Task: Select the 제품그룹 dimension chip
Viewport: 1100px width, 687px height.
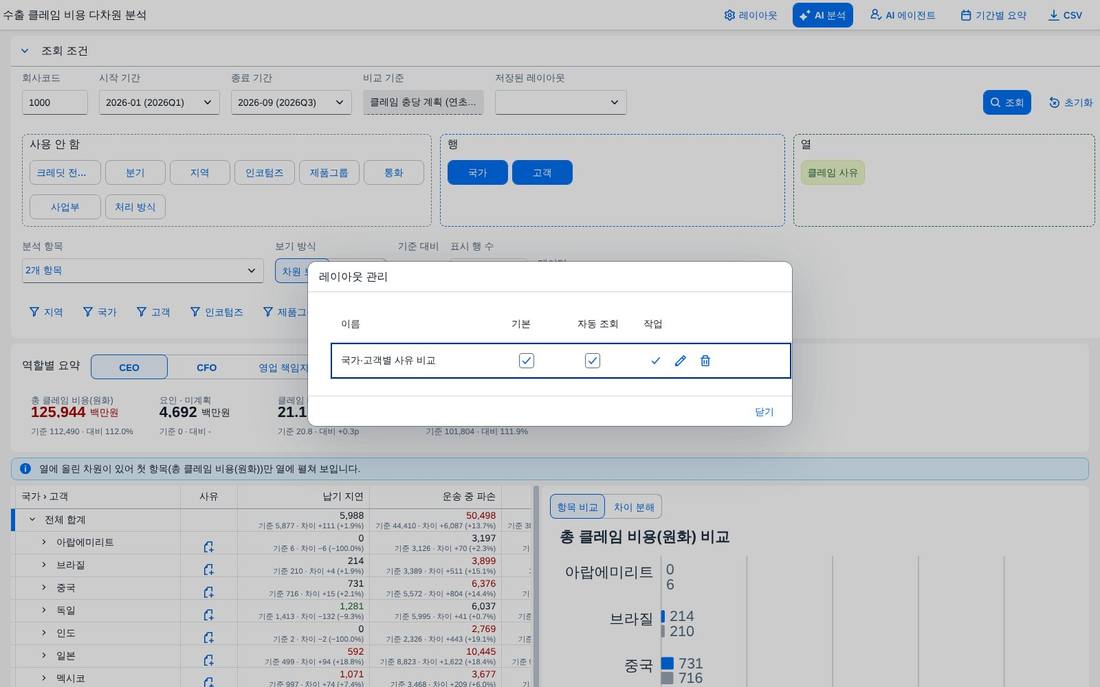Action: click(329, 173)
